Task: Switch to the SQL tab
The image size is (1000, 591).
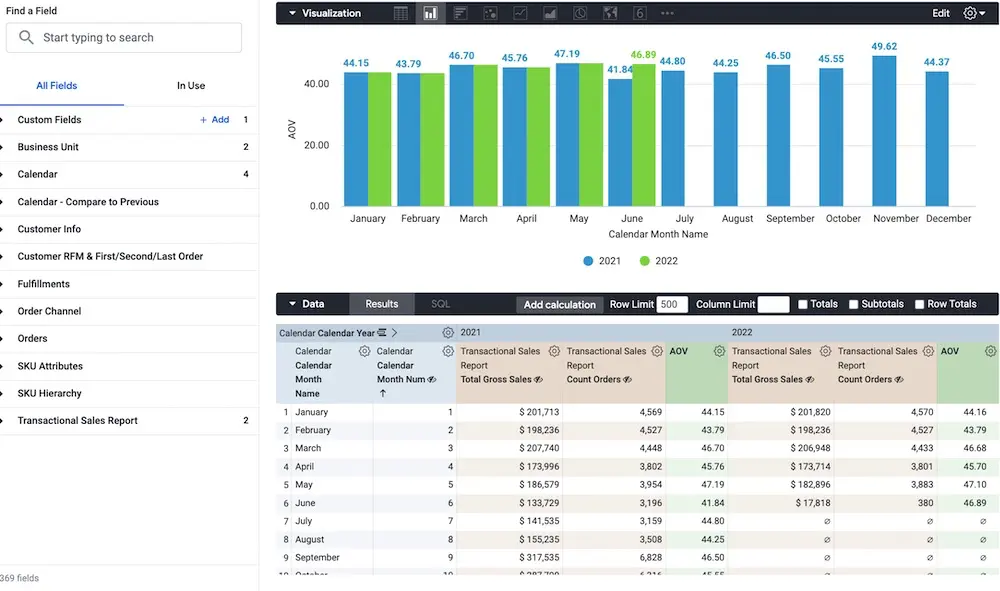Action: click(x=441, y=304)
